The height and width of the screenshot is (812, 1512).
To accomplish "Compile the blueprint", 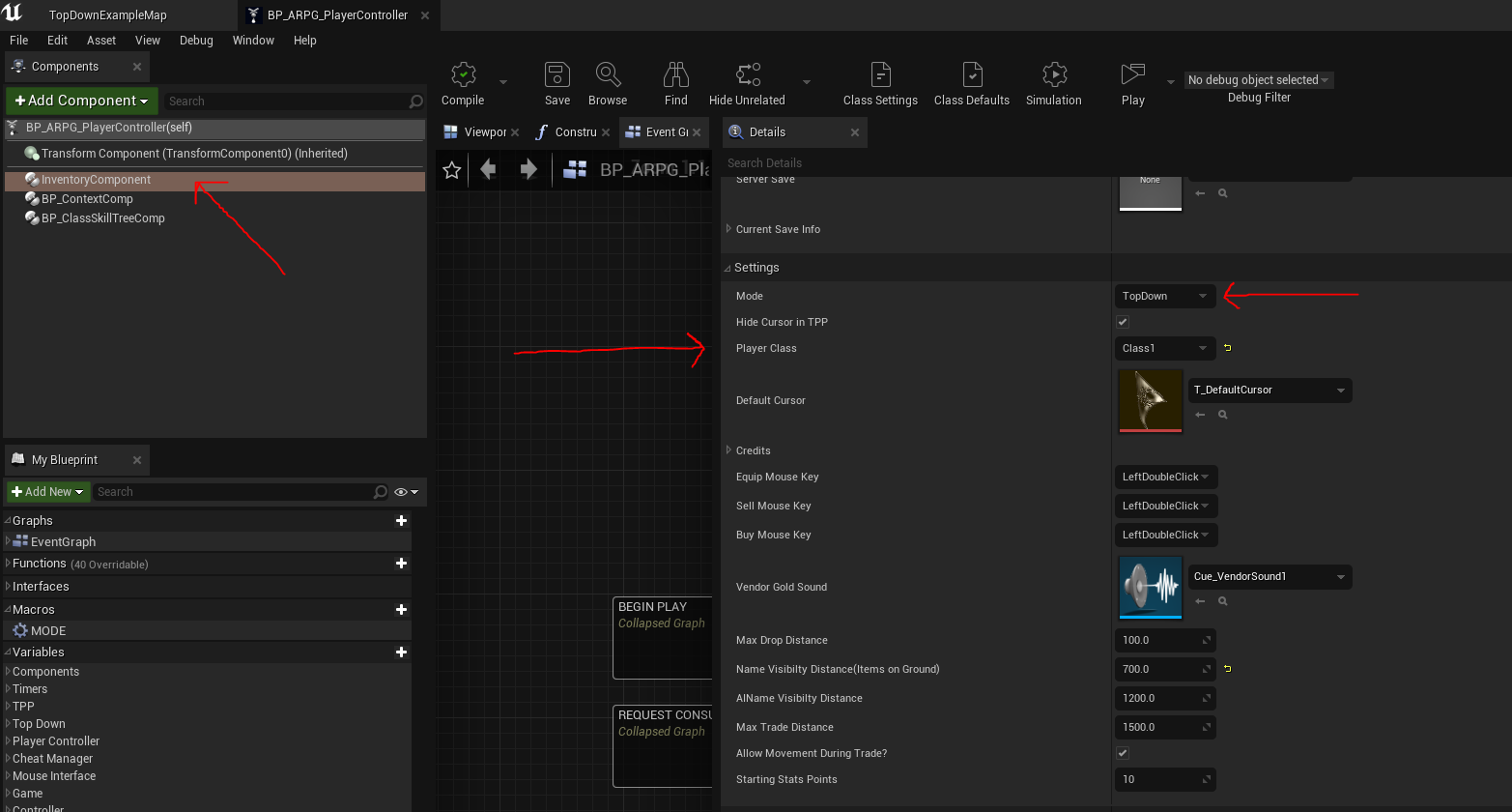I will (x=464, y=83).
